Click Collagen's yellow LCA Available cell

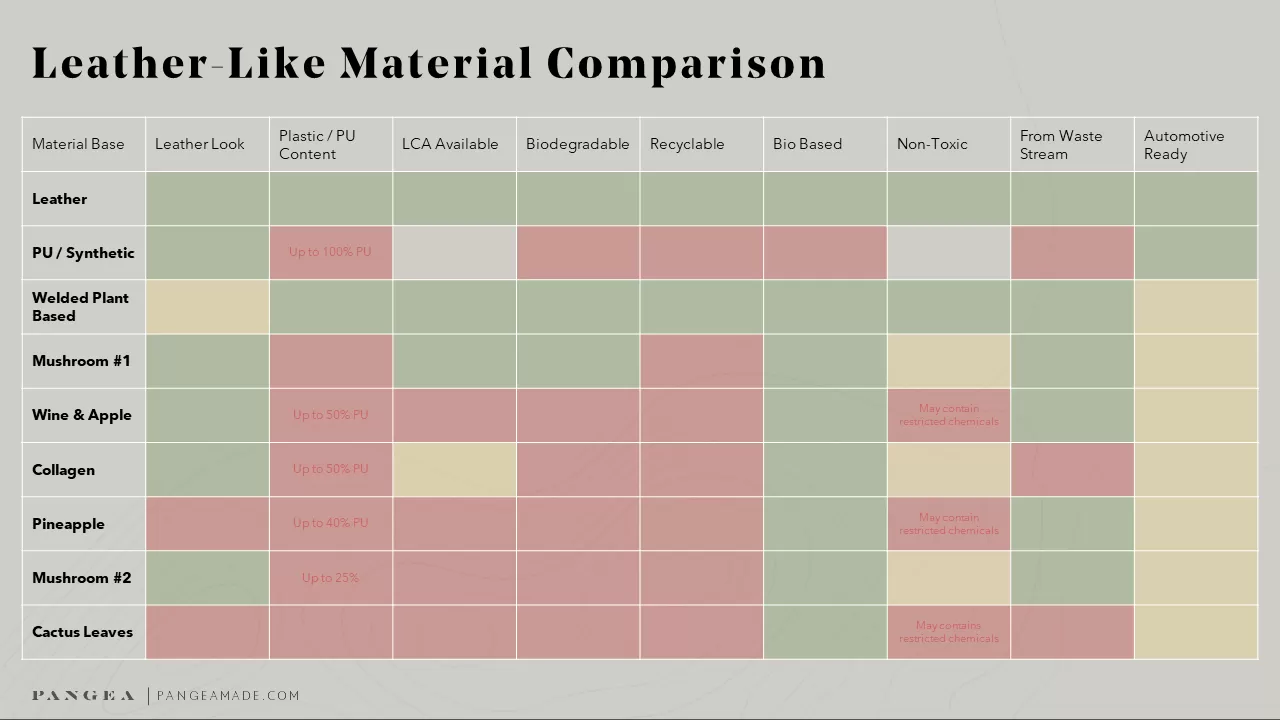pos(454,469)
